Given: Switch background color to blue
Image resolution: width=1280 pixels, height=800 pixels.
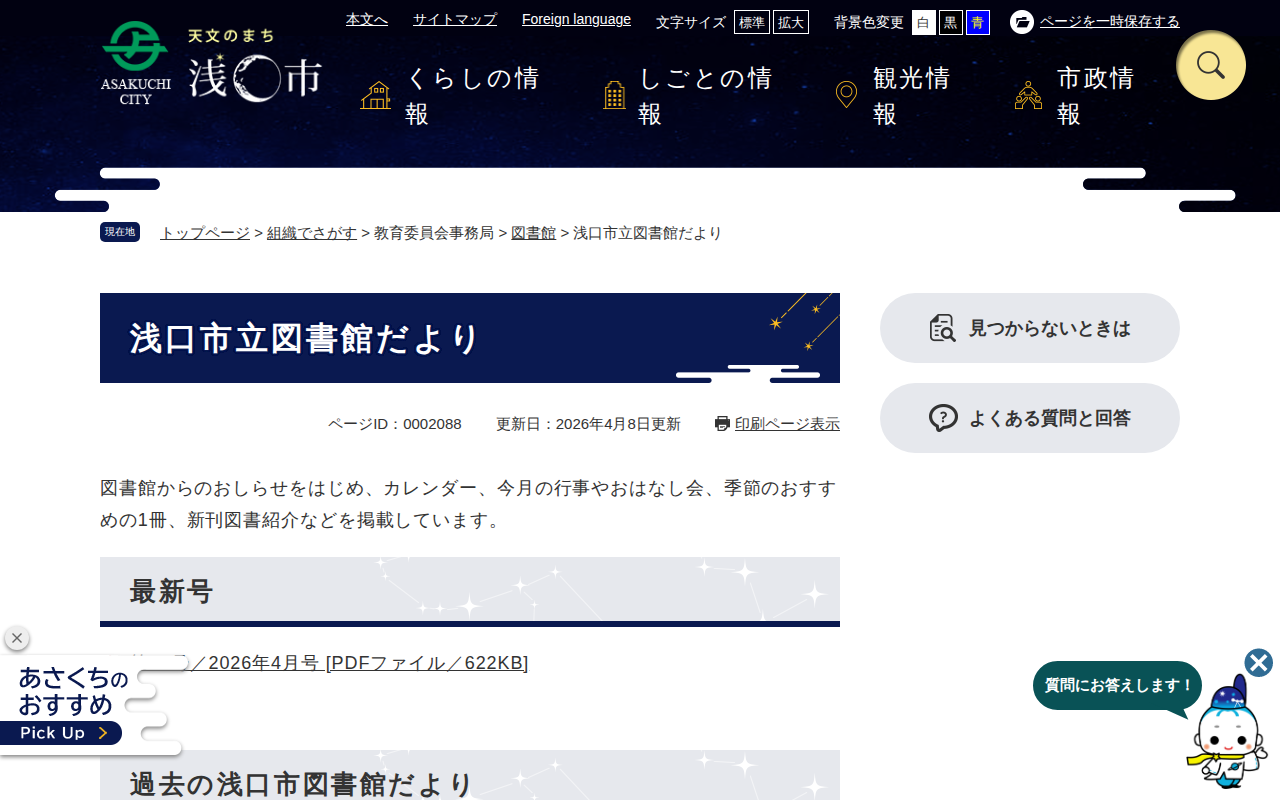Looking at the screenshot, I should click(x=978, y=22).
